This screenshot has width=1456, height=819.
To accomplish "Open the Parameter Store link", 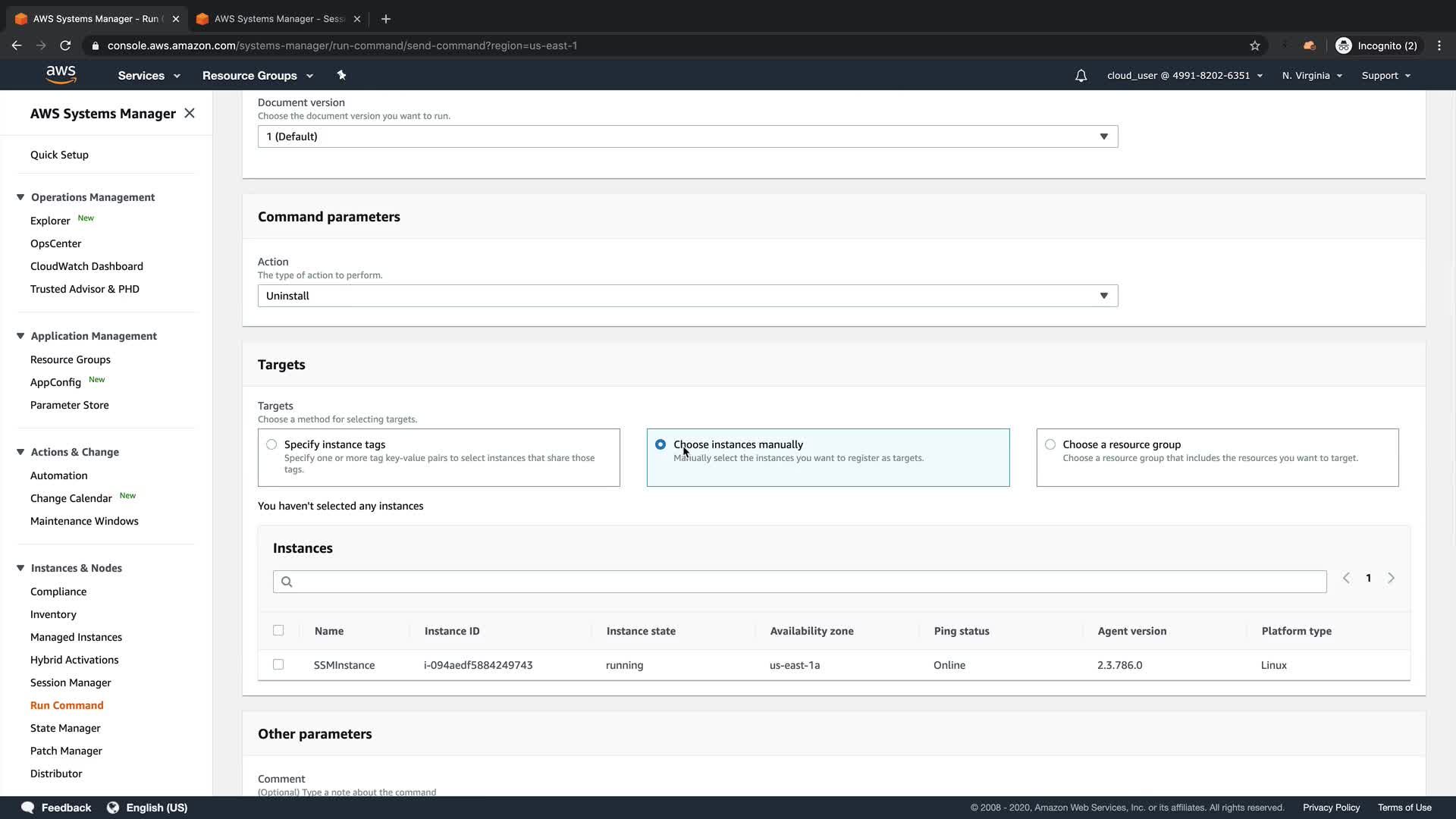I will click(70, 405).
